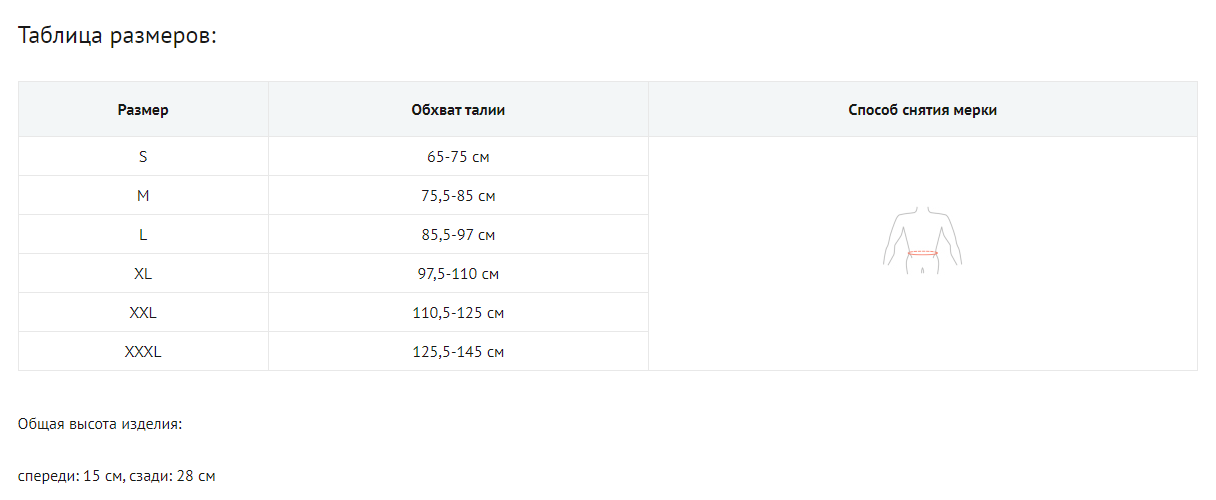The width and height of the screenshot is (1216, 500).
Task: Click the '65-75 см' waist value
Action: click(458, 157)
